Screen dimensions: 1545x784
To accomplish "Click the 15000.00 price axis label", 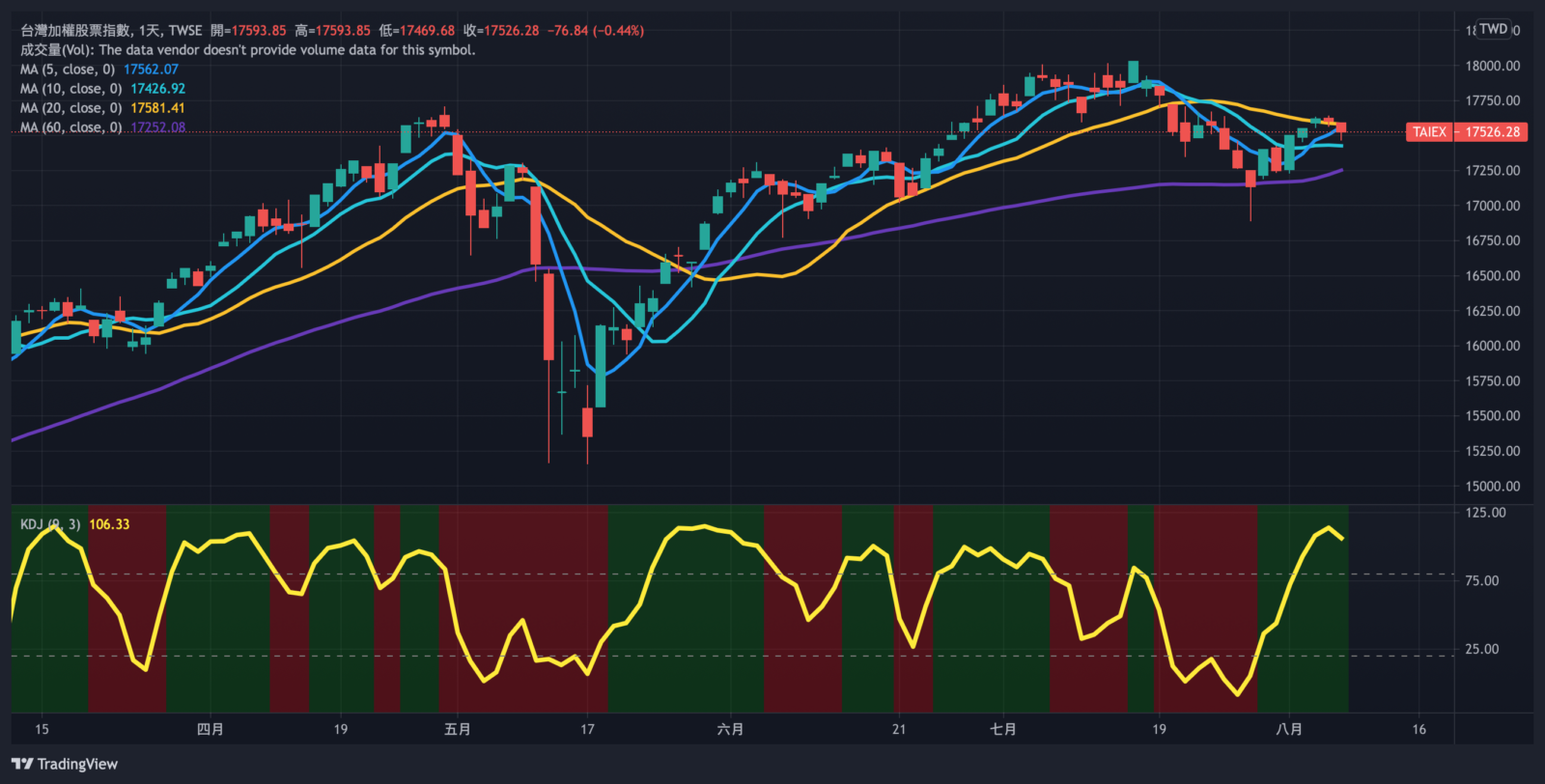I will (x=1493, y=487).
